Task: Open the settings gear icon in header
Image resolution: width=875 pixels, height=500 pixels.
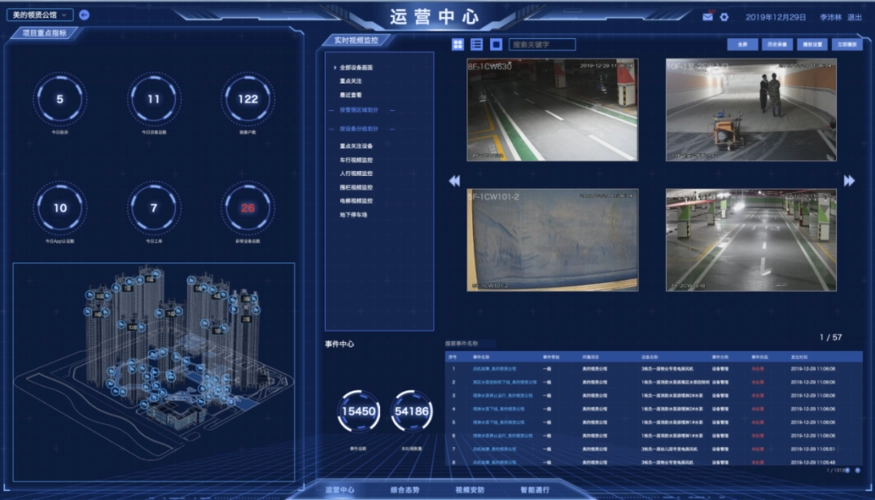Action: click(724, 17)
